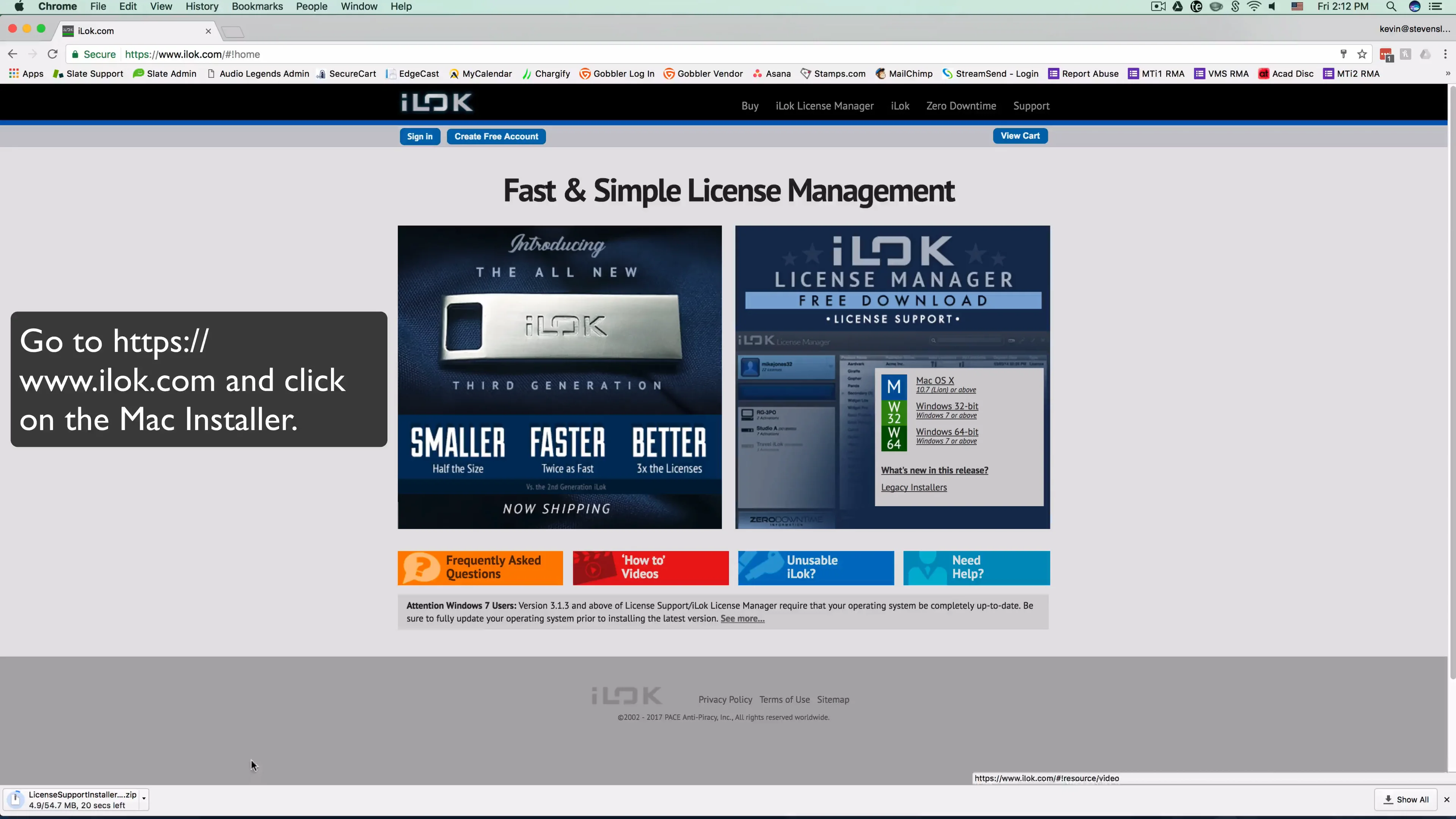Open the Spotlight search magnifier icon
1456x819 pixels.
pyautogui.click(x=1391, y=7)
